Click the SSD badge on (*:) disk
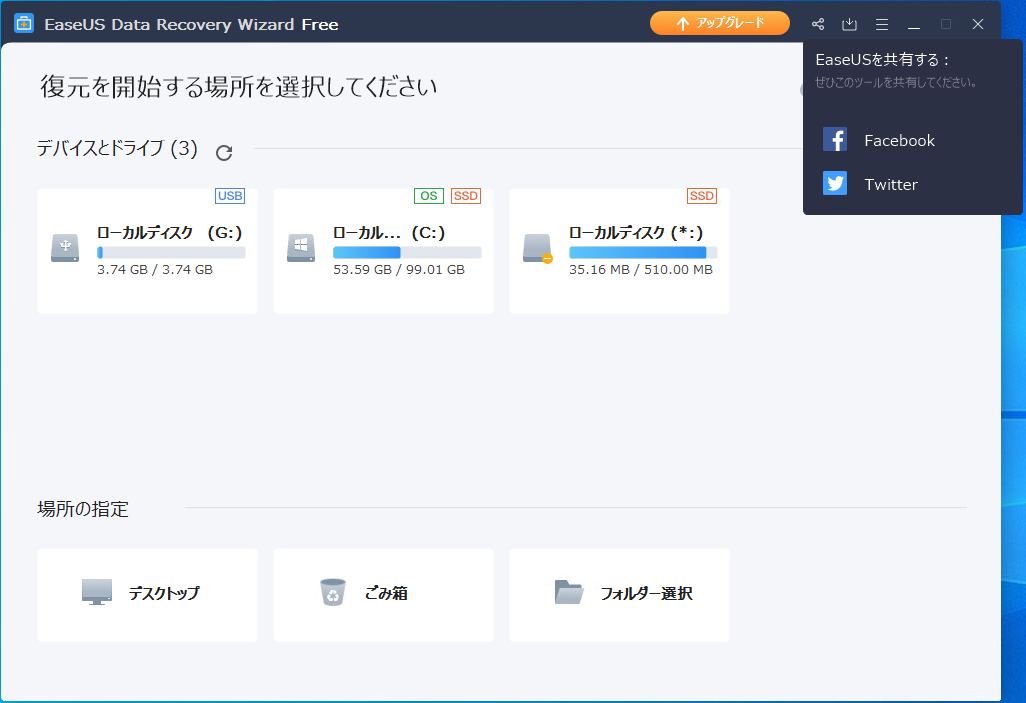This screenshot has height=703, width=1026. pos(702,196)
